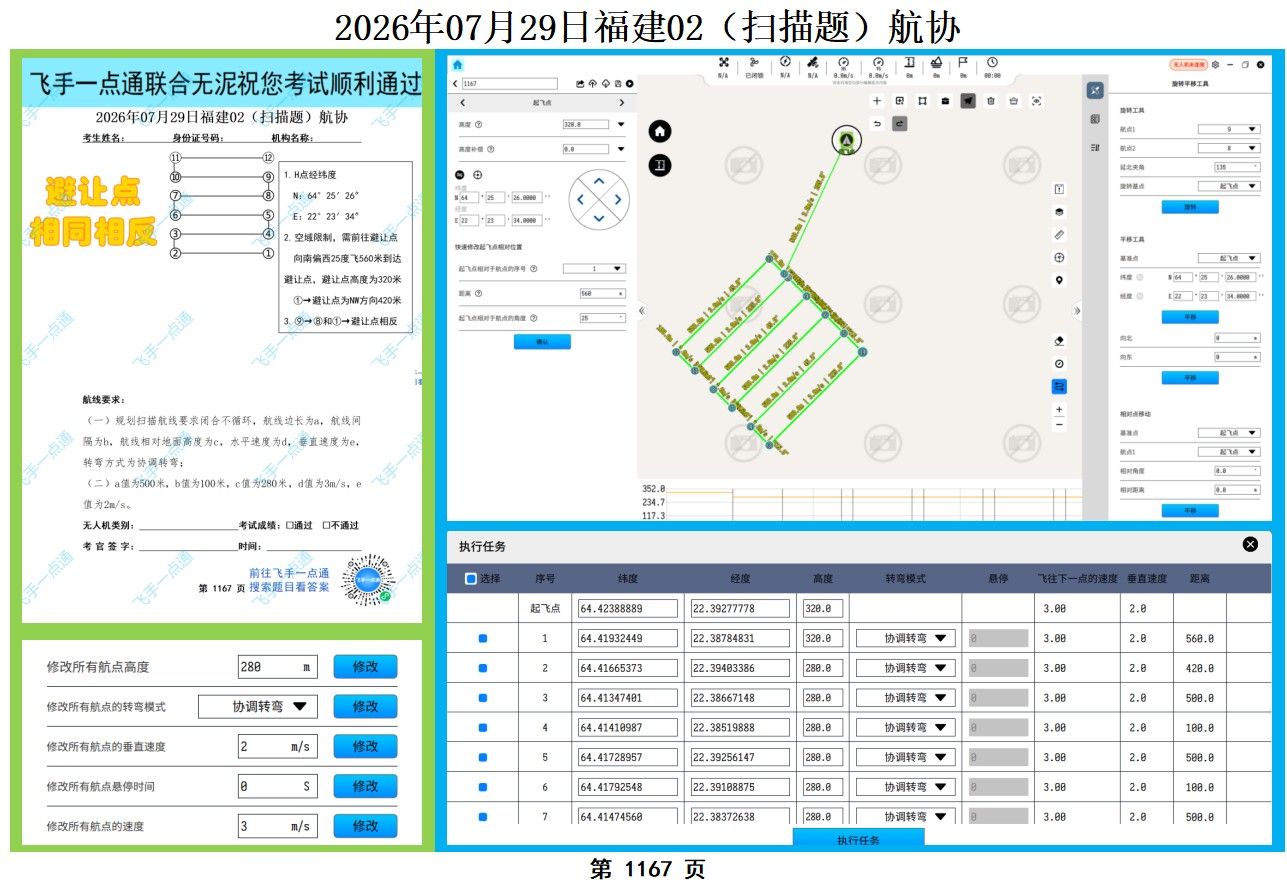Click the latitude input field of waypoint 2
Image resolution: width=1287 pixels, height=888 pixels.
tap(628, 668)
